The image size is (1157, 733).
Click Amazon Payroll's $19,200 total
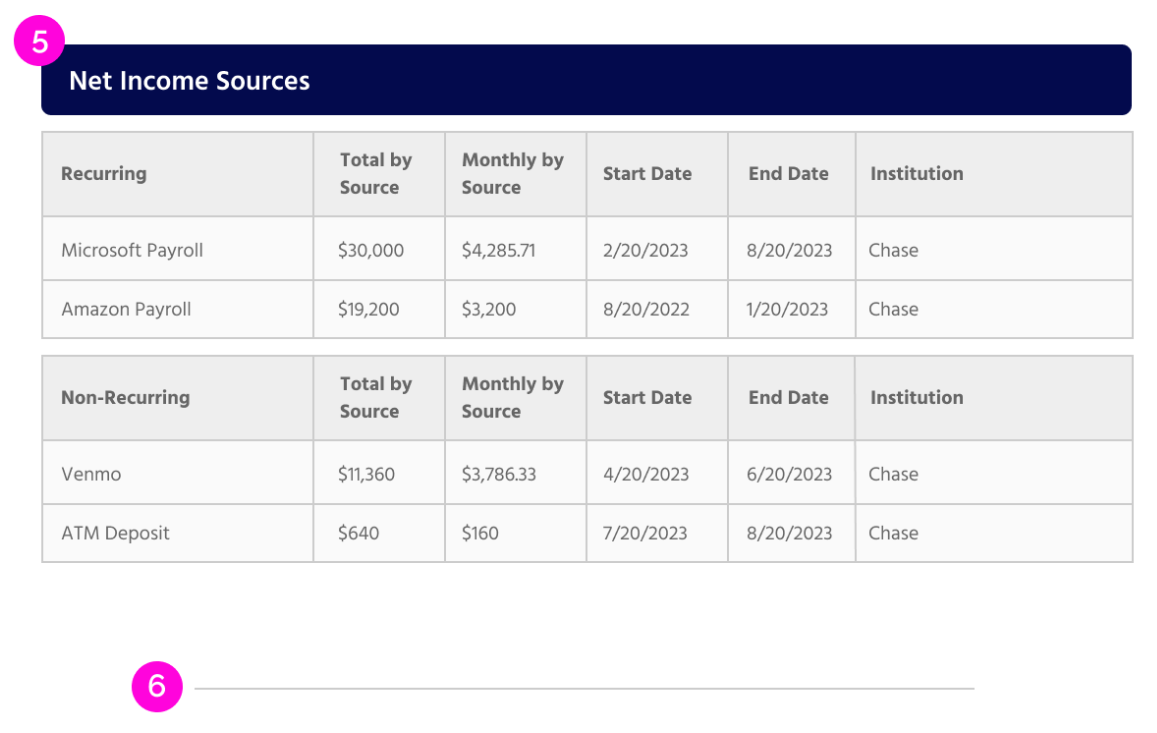(368, 309)
